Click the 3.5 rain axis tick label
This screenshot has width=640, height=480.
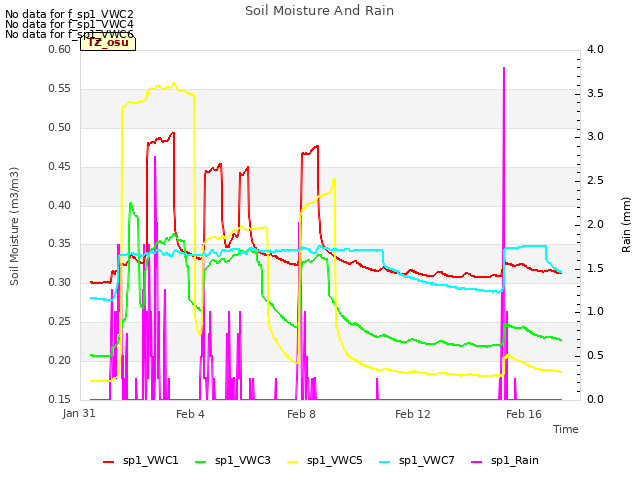click(x=595, y=93)
